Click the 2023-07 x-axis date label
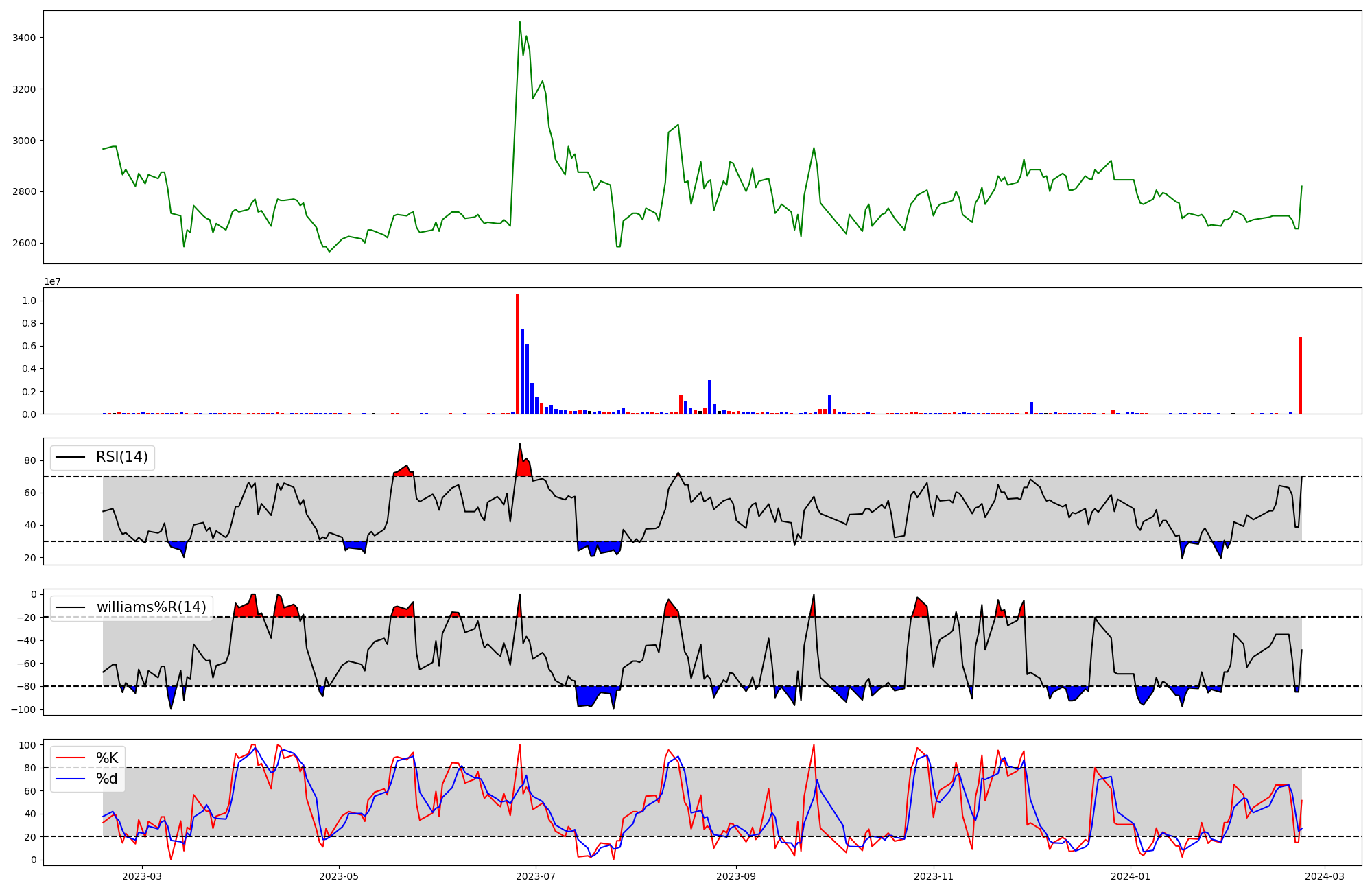The width and height of the screenshot is (1372, 892). click(x=535, y=876)
